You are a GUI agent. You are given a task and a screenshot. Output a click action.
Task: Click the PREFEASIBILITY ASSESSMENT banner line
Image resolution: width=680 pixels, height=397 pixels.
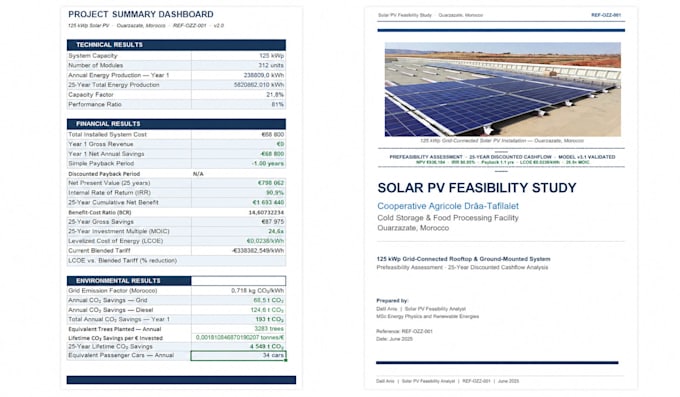502,157
